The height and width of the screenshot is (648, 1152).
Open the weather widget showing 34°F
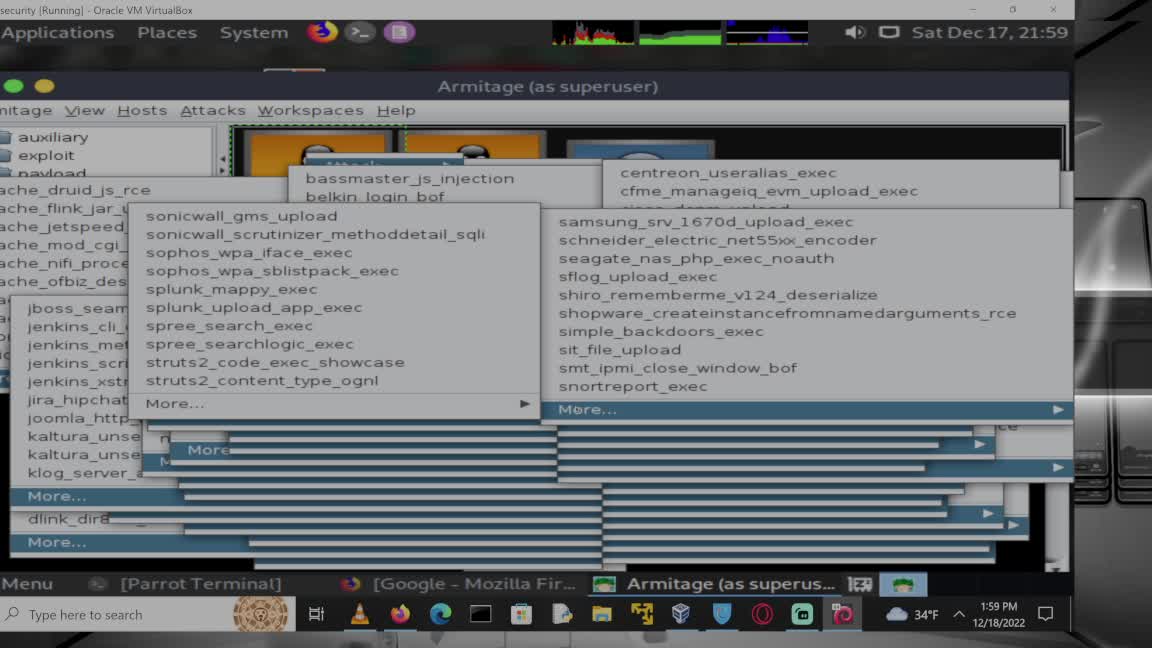click(x=912, y=614)
